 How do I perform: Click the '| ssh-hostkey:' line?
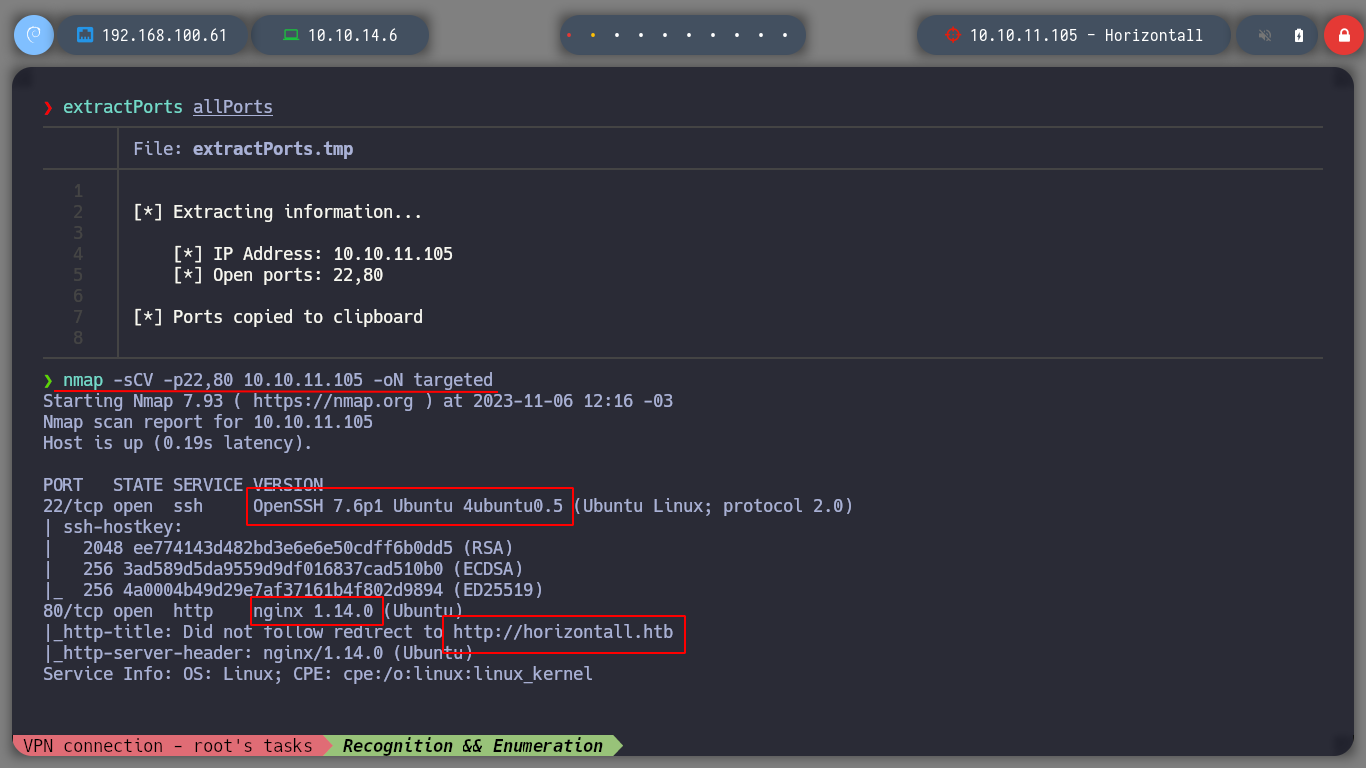[x=113, y=527]
